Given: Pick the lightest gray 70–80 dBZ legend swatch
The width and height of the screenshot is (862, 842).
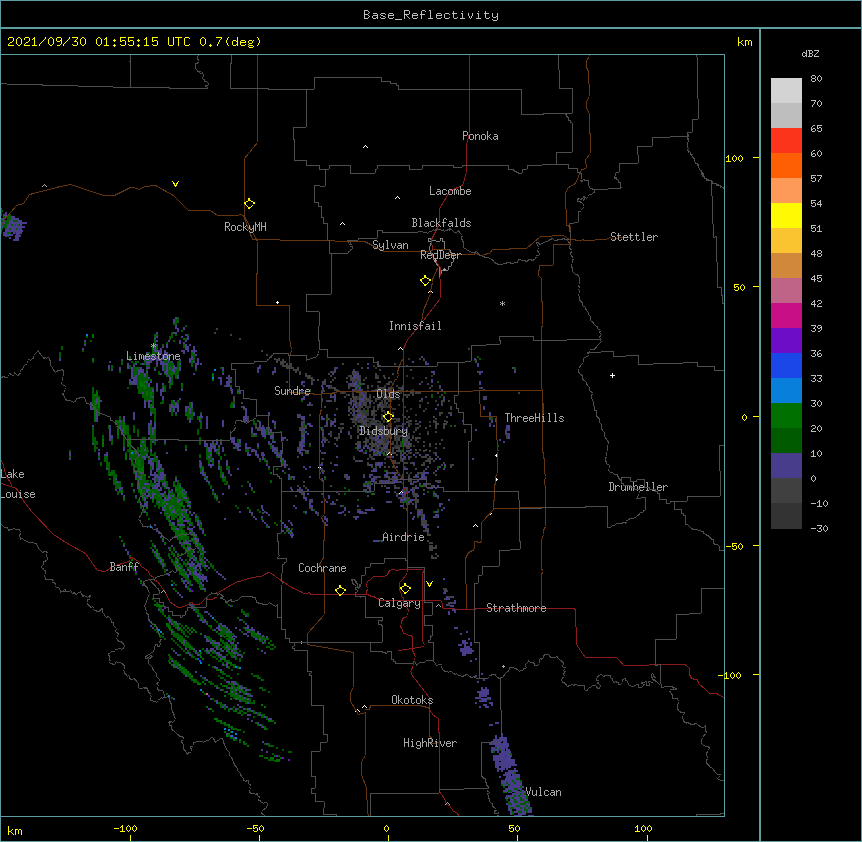Looking at the screenshot, I should click(x=786, y=91).
